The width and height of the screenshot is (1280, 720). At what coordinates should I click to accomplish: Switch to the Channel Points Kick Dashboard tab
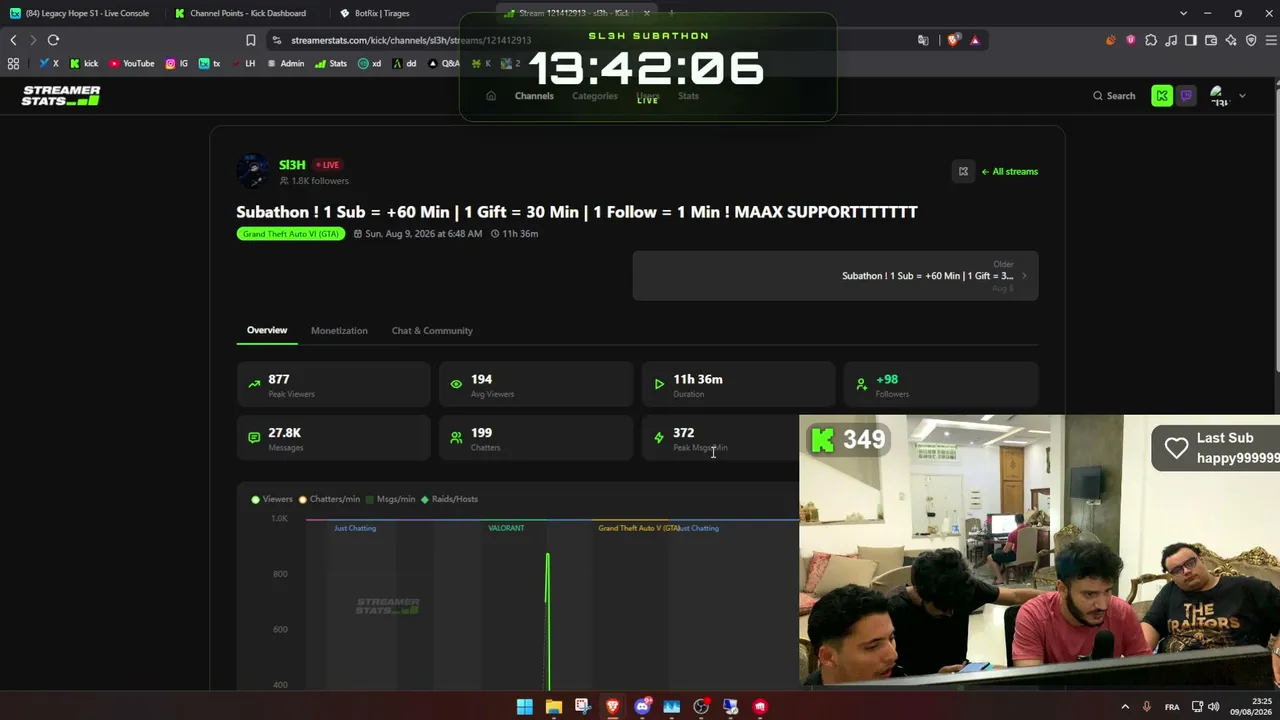click(241, 13)
